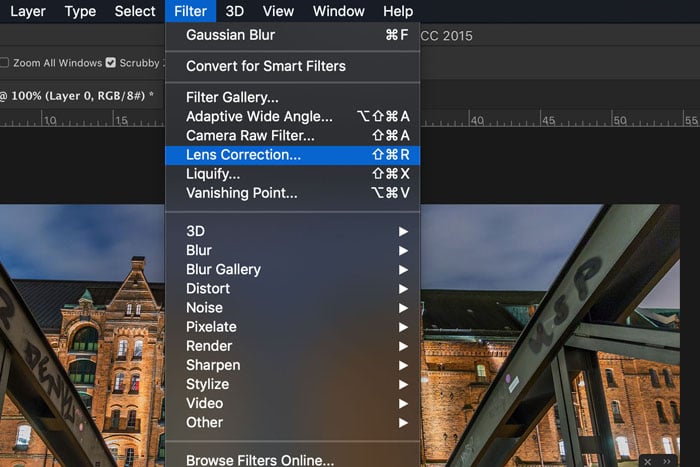Expand the Render submenu
The image size is (700, 467).
coord(292,346)
